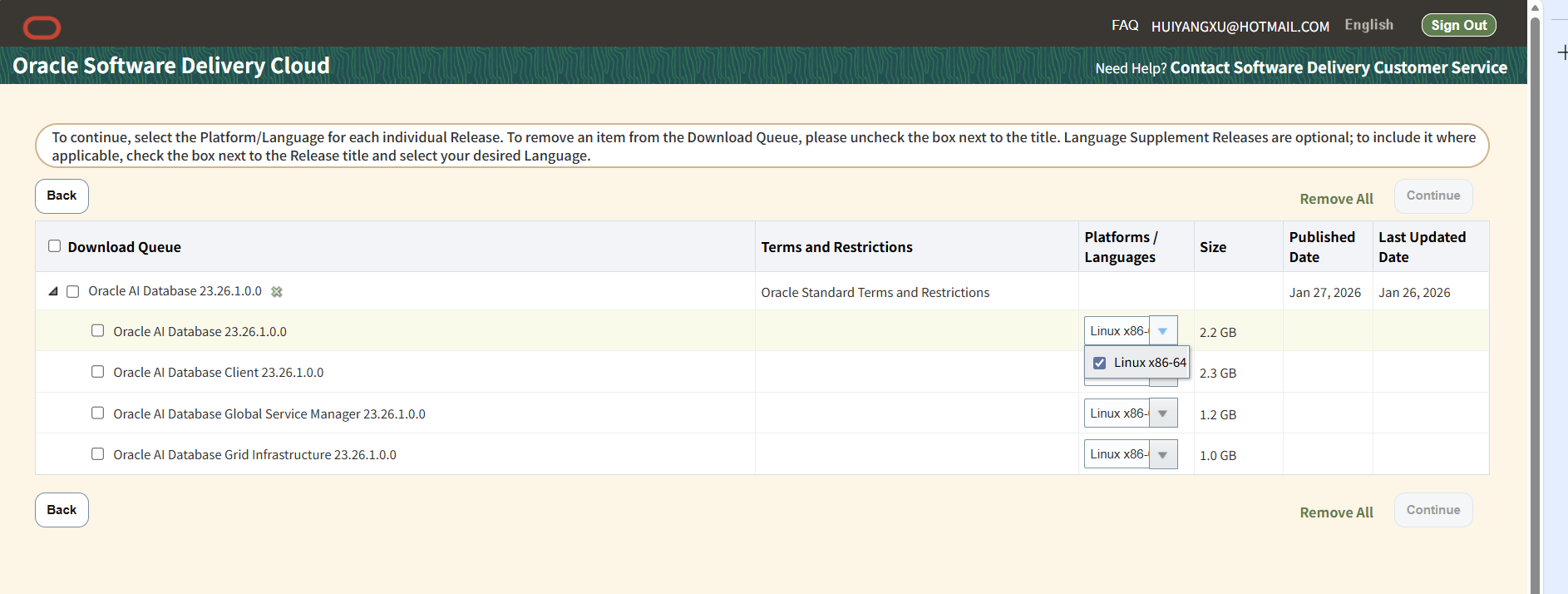Click the bottom Back button
Screen dimensions: 1568x594
pos(62,510)
